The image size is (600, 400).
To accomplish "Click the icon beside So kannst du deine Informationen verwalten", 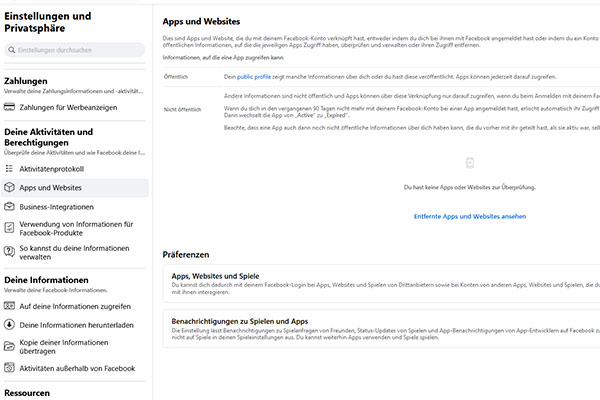I will (x=10, y=249).
